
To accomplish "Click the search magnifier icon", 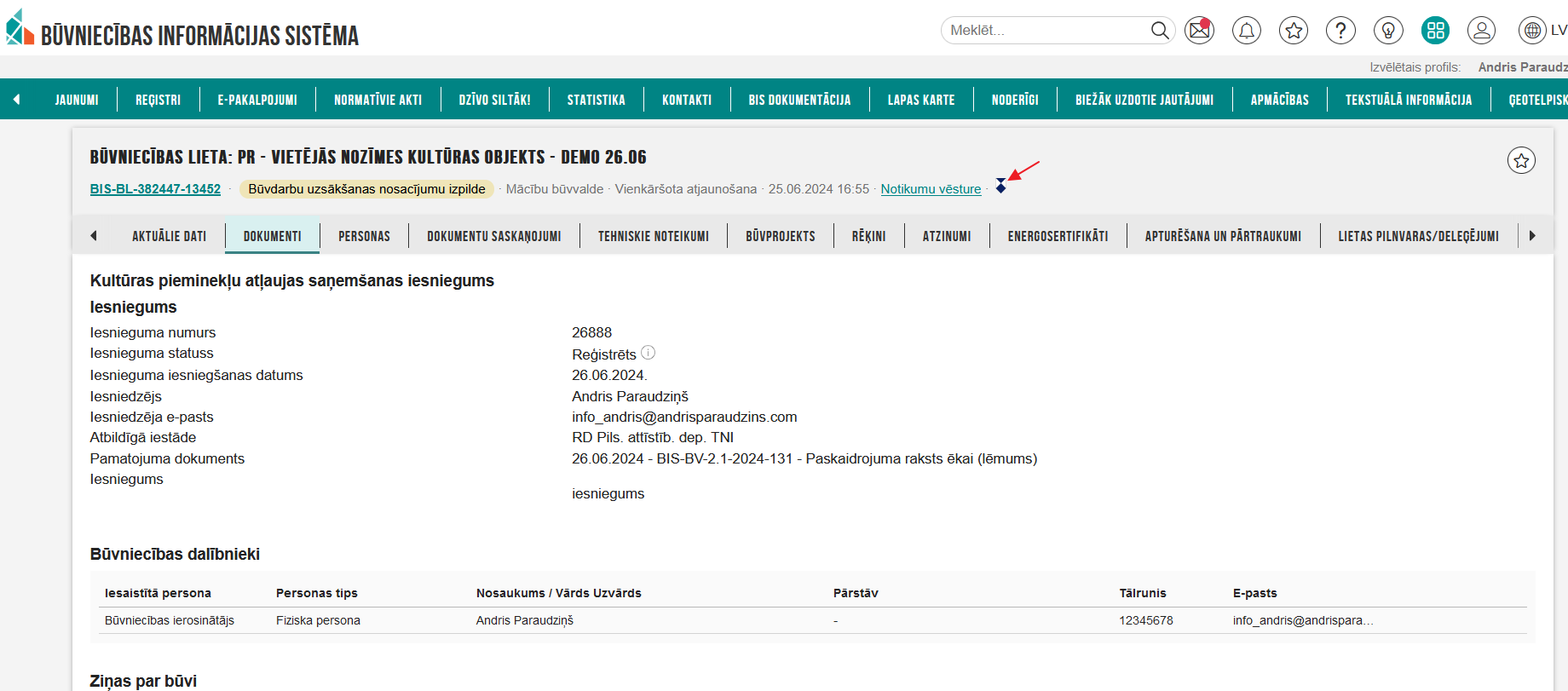I will (x=1159, y=31).
